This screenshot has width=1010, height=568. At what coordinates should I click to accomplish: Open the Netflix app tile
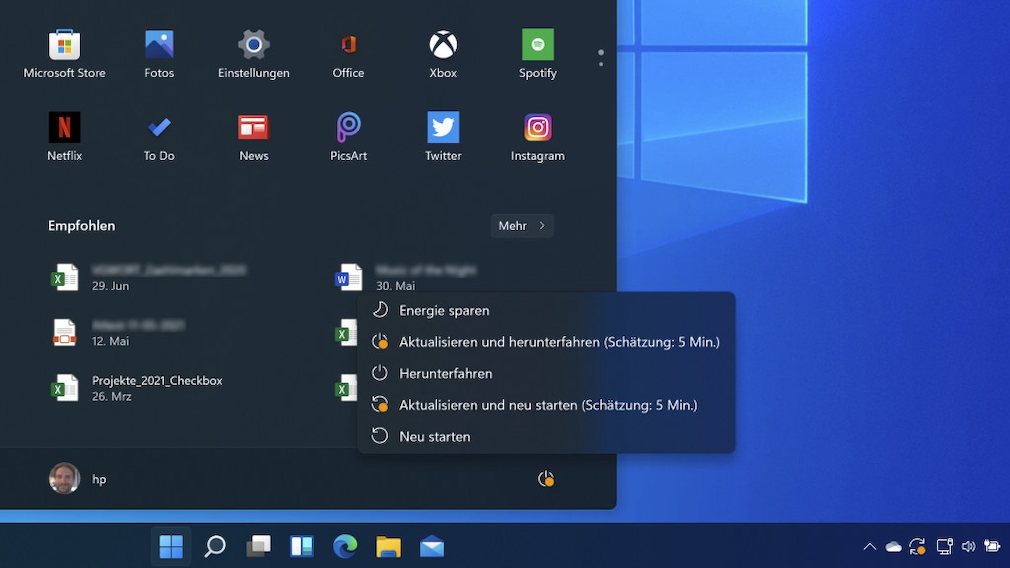tap(64, 137)
